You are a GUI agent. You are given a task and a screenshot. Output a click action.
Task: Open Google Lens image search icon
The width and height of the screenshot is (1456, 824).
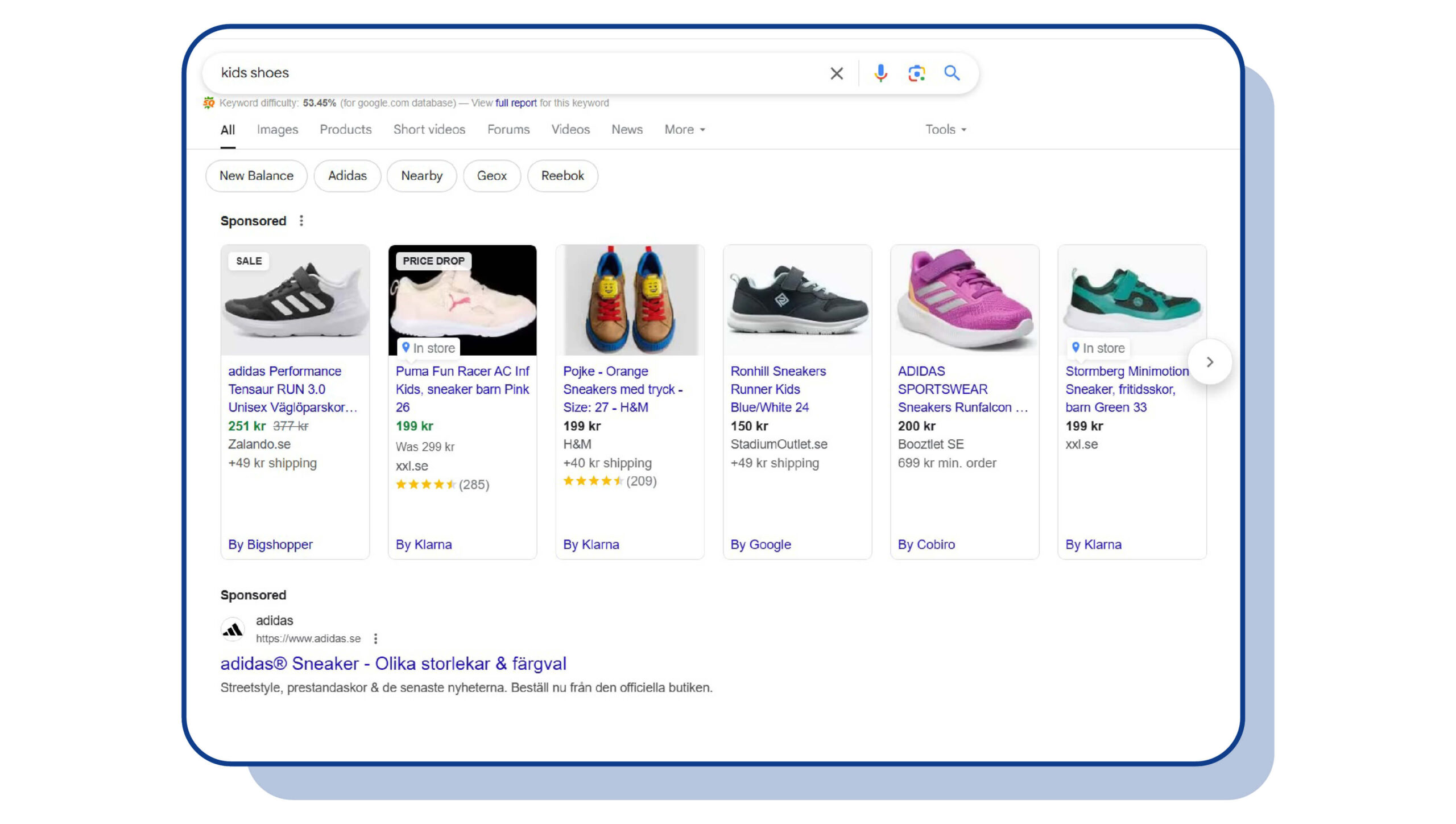click(916, 73)
